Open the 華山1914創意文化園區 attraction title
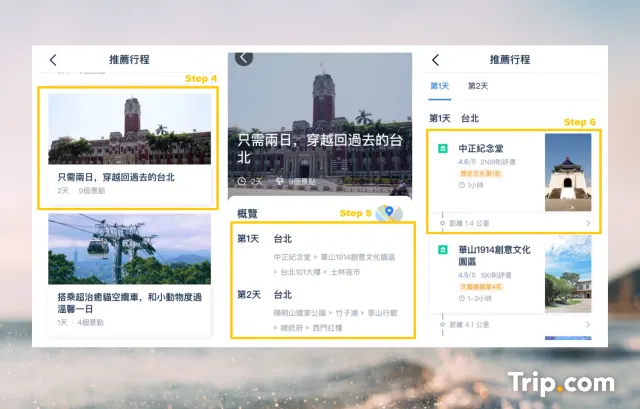Viewport: 640px width, 409px height. click(x=494, y=256)
